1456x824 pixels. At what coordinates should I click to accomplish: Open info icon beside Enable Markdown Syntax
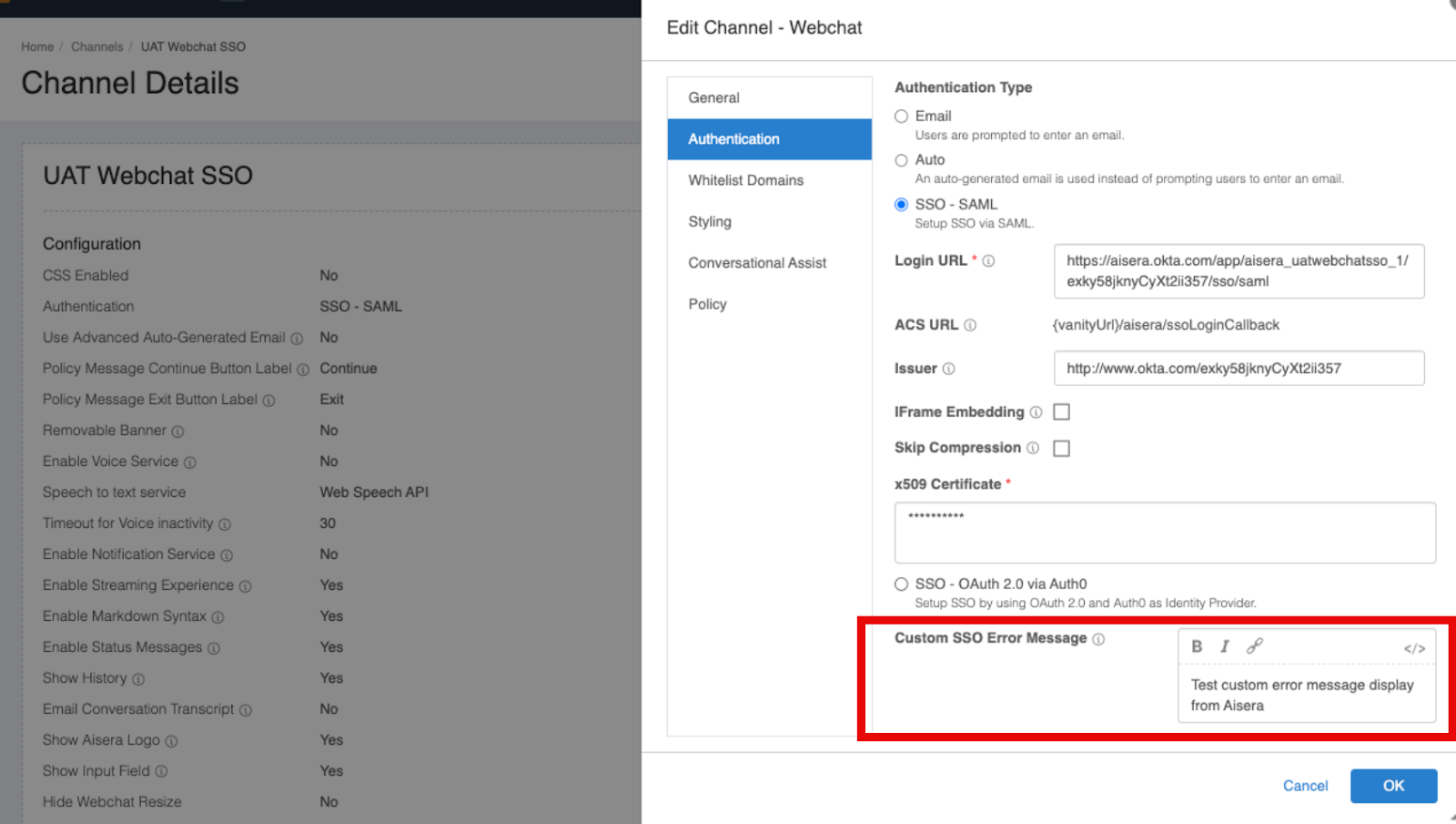click(x=217, y=617)
